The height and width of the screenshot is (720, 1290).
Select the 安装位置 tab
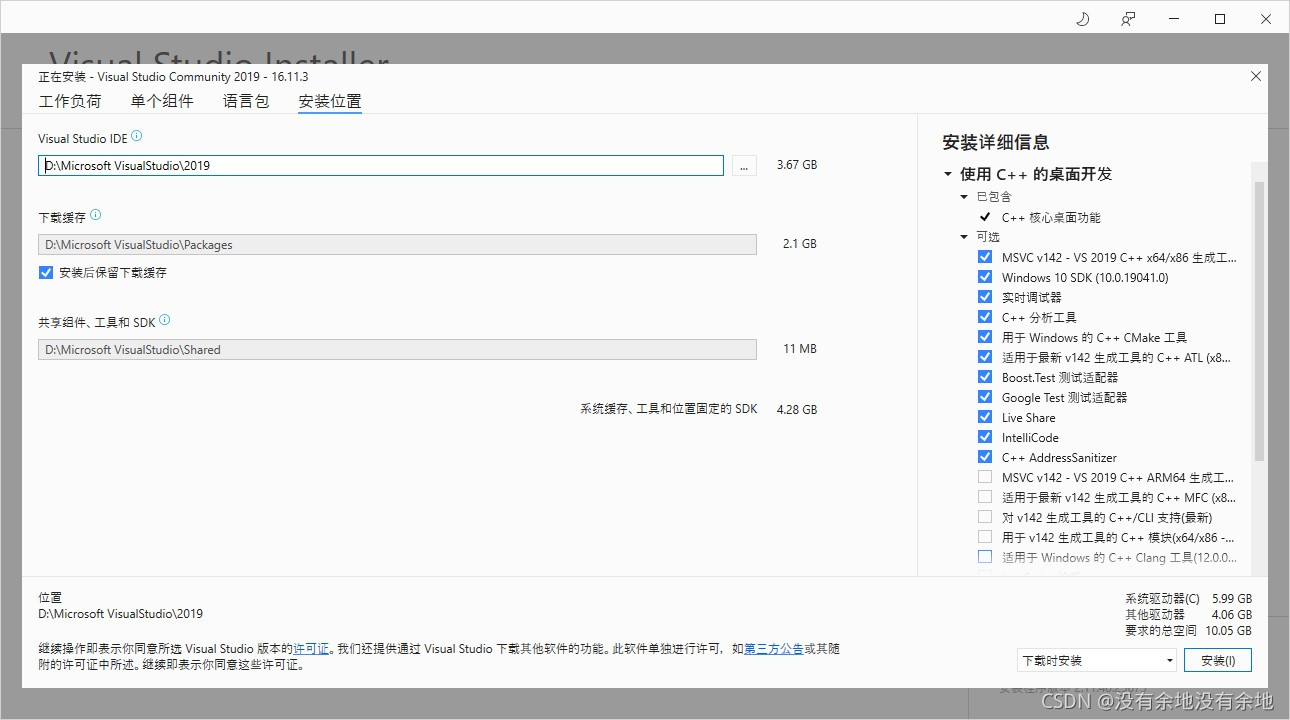coord(330,101)
